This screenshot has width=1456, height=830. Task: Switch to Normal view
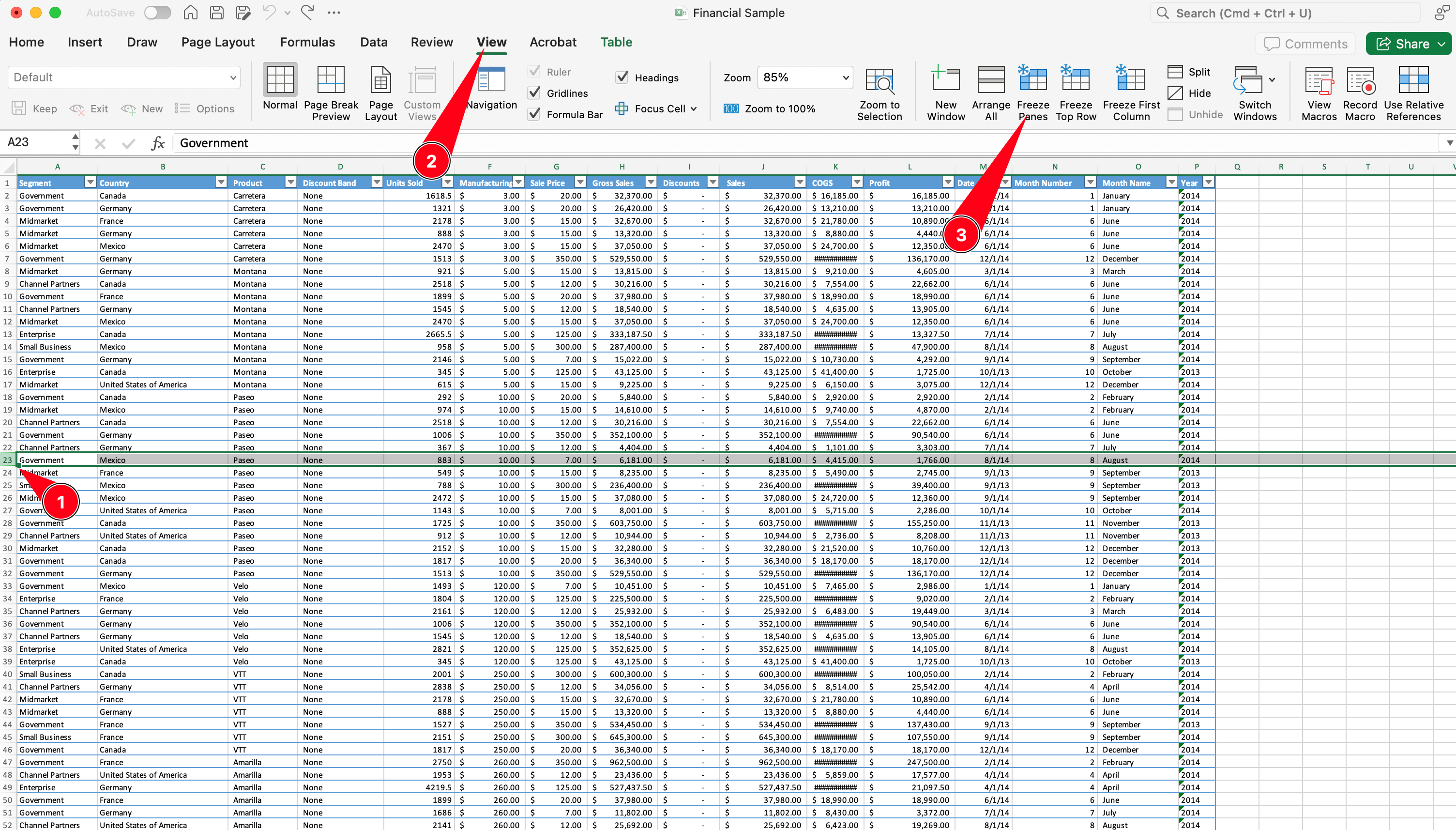coord(280,87)
